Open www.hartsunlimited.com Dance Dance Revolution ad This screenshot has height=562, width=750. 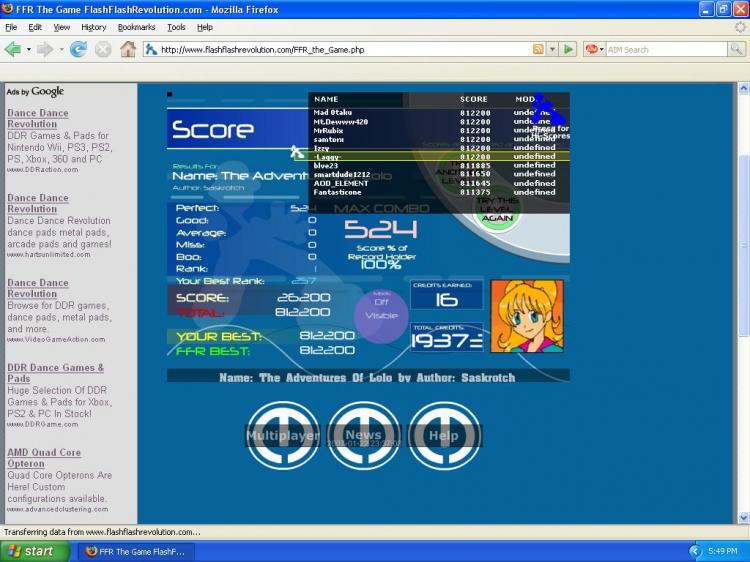38,203
